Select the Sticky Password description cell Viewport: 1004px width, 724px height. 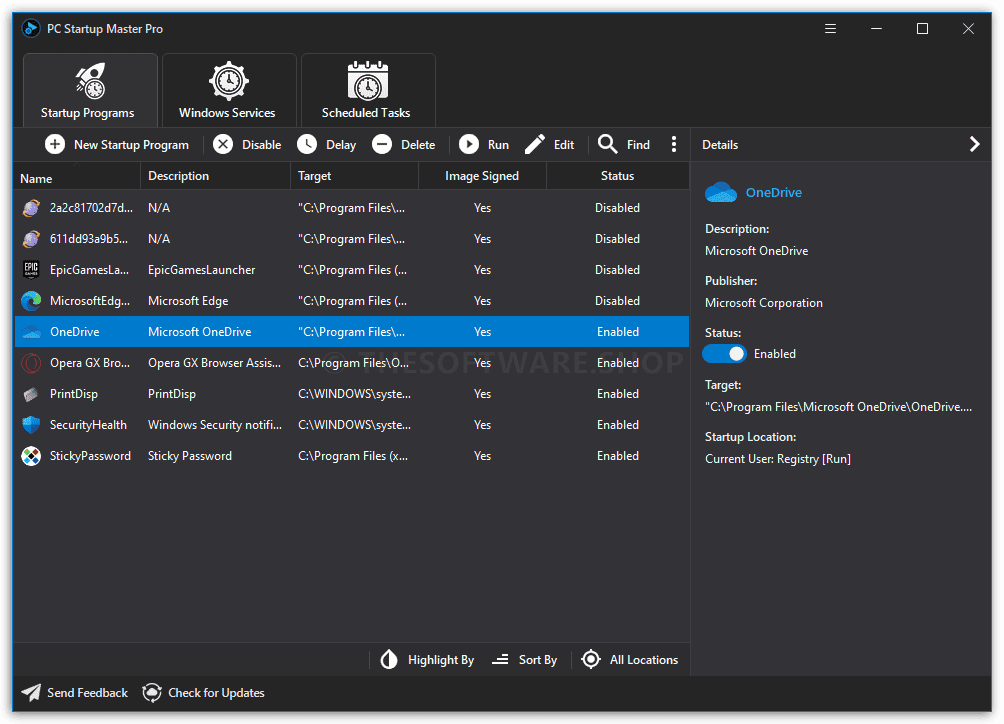[x=190, y=456]
